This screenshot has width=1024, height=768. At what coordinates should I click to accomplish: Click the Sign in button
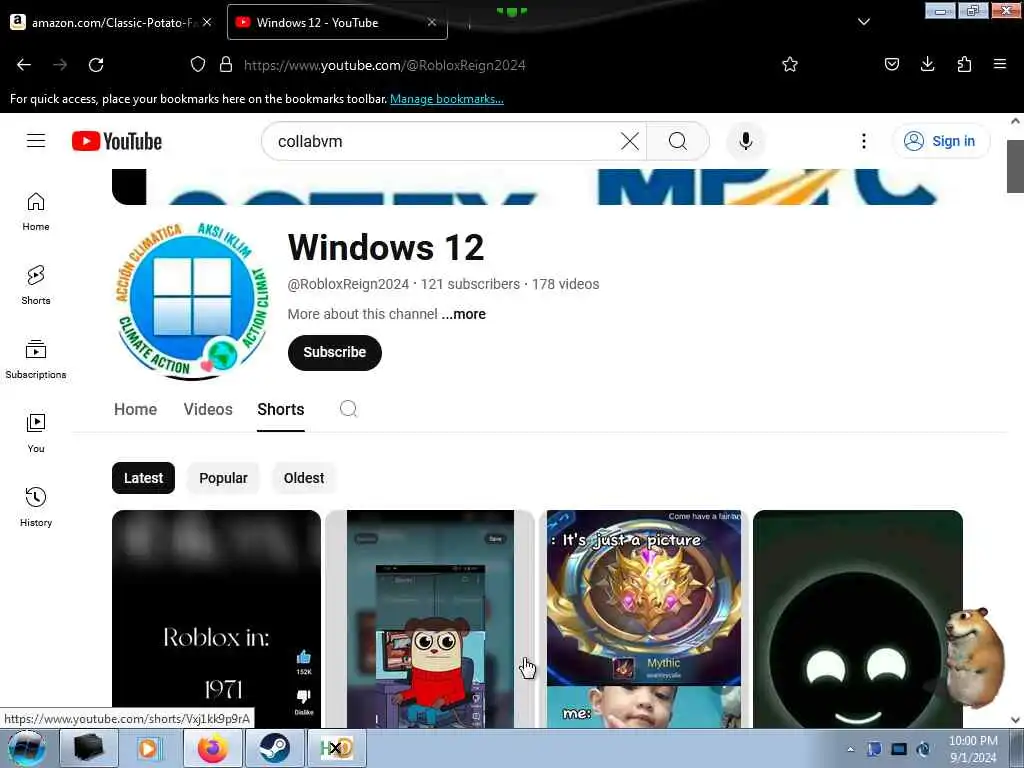[x=940, y=141]
